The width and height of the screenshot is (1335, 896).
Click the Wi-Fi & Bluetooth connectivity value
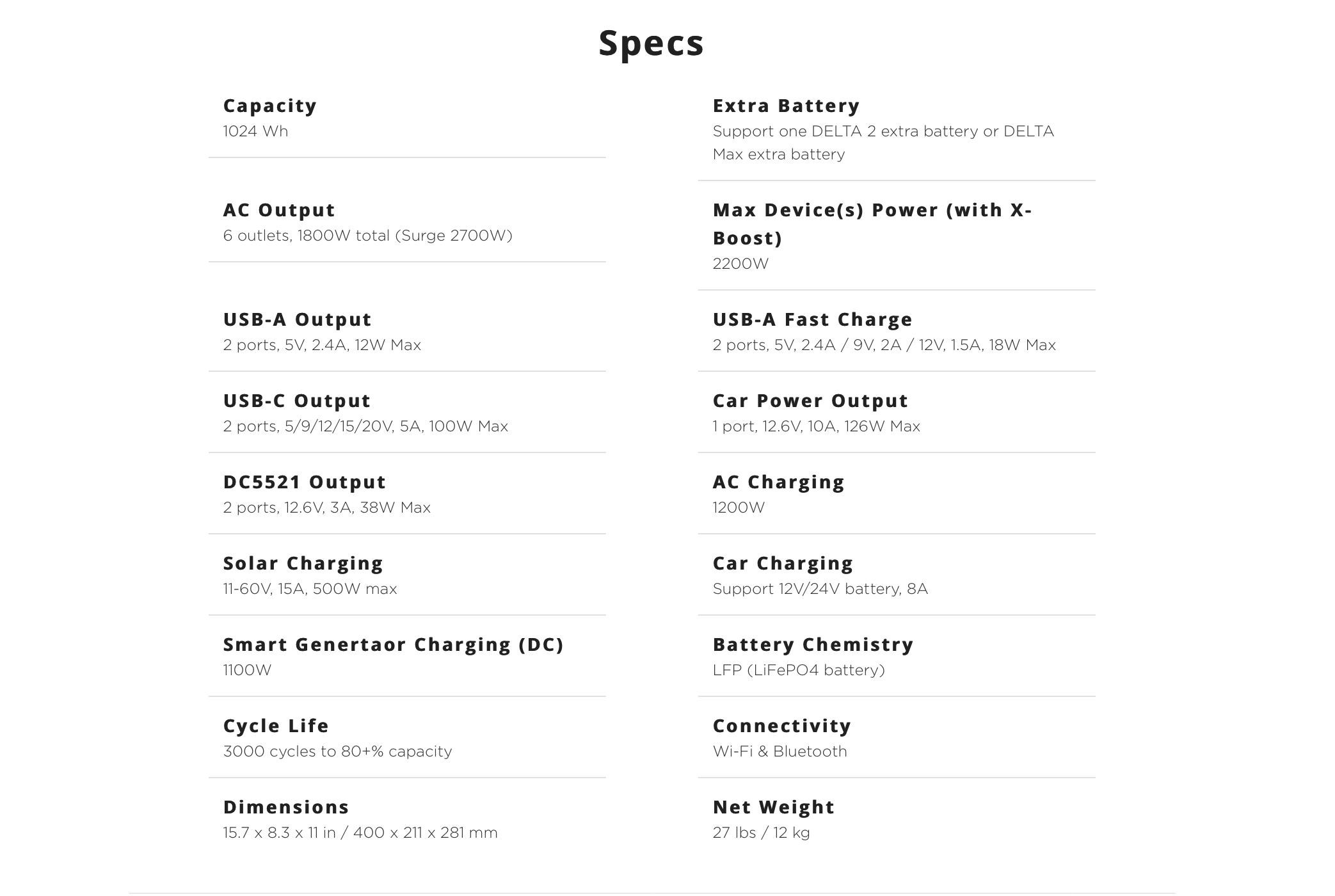pos(779,751)
